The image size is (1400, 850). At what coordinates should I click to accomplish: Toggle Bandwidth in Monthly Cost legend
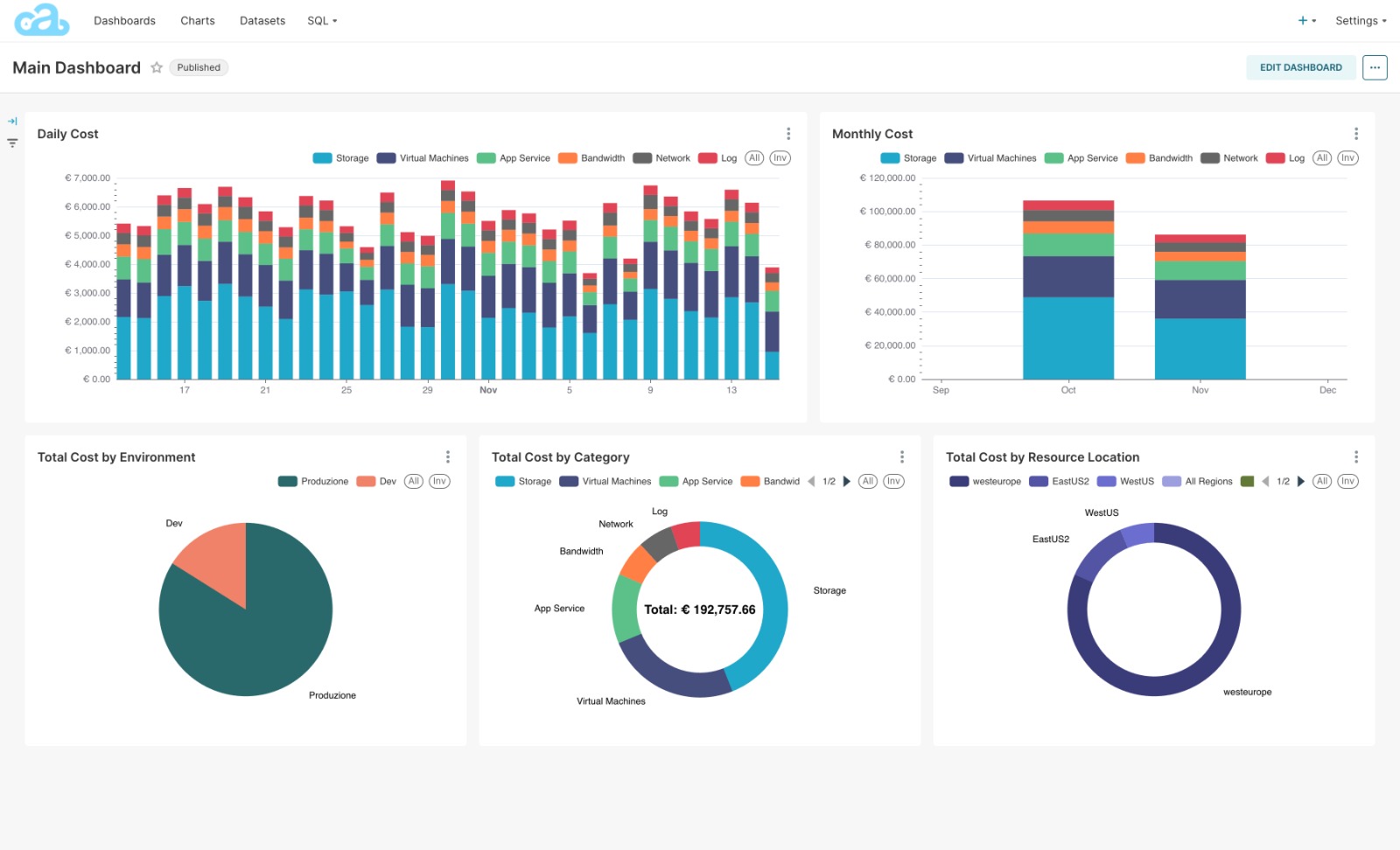(x=1160, y=158)
